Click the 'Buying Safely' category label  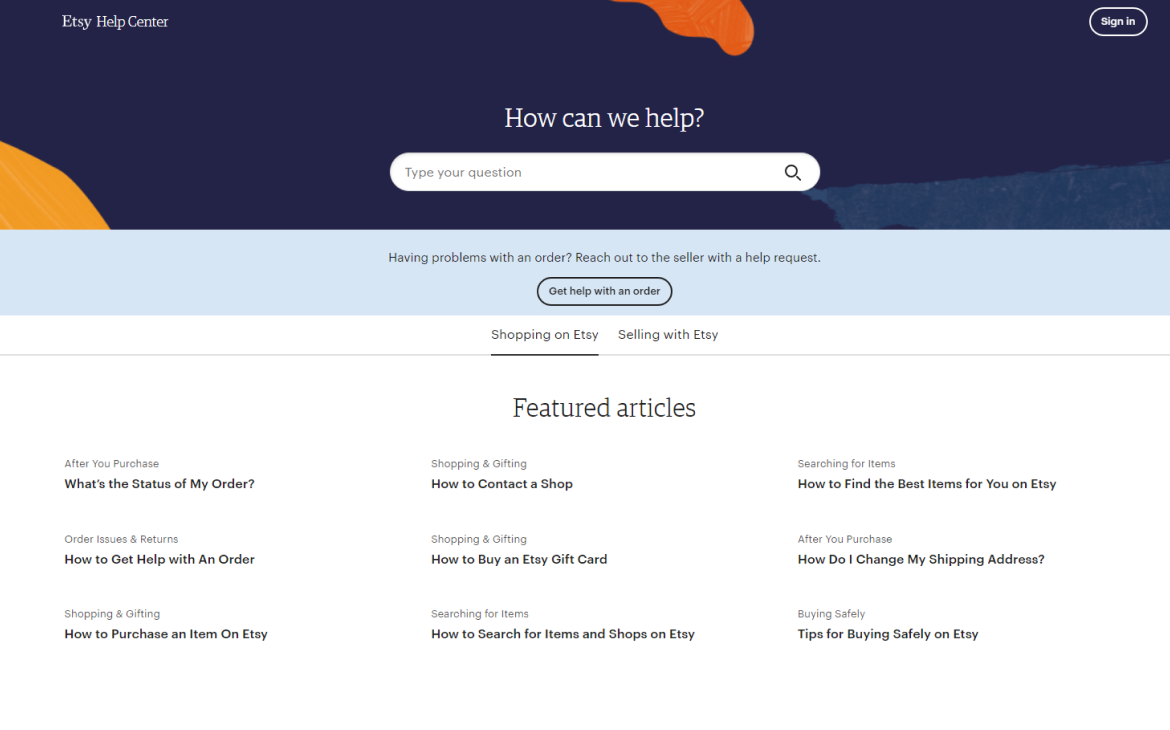[831, 614]
